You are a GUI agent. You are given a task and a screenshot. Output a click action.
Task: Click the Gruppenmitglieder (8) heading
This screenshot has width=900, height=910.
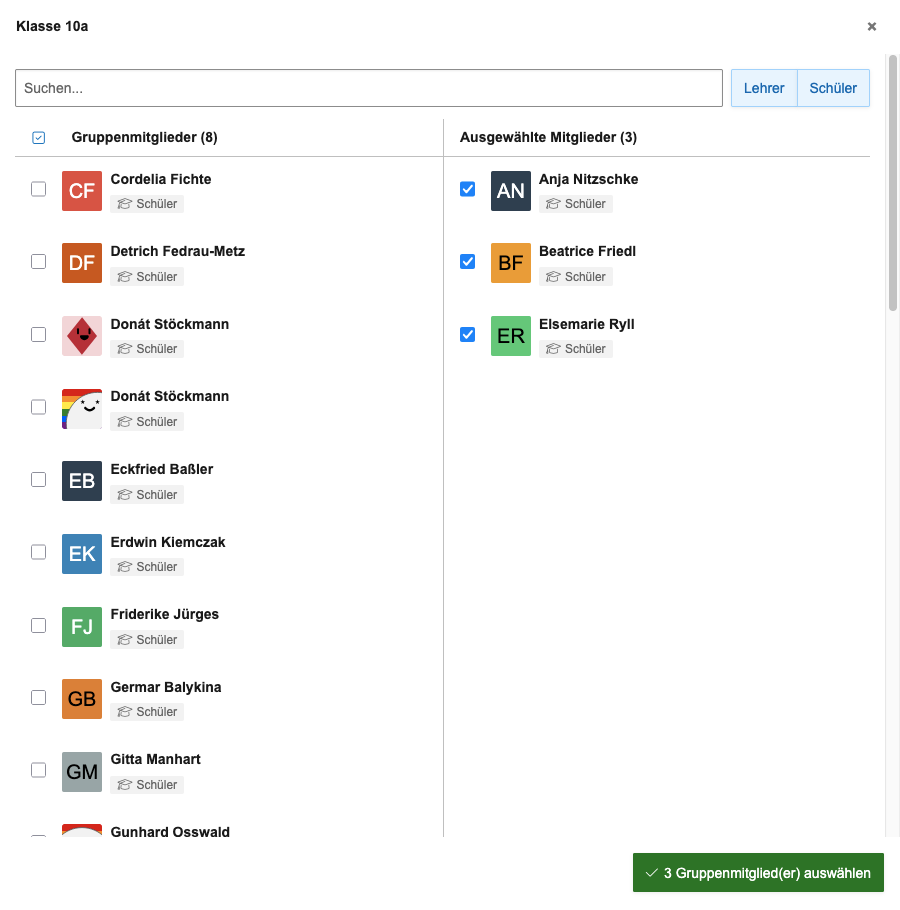click(x=144, y=138)
